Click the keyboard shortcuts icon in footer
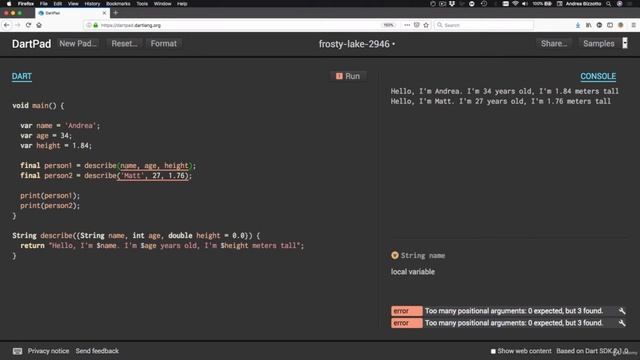The width and height of the screenshot is (640, 360). 17,351
